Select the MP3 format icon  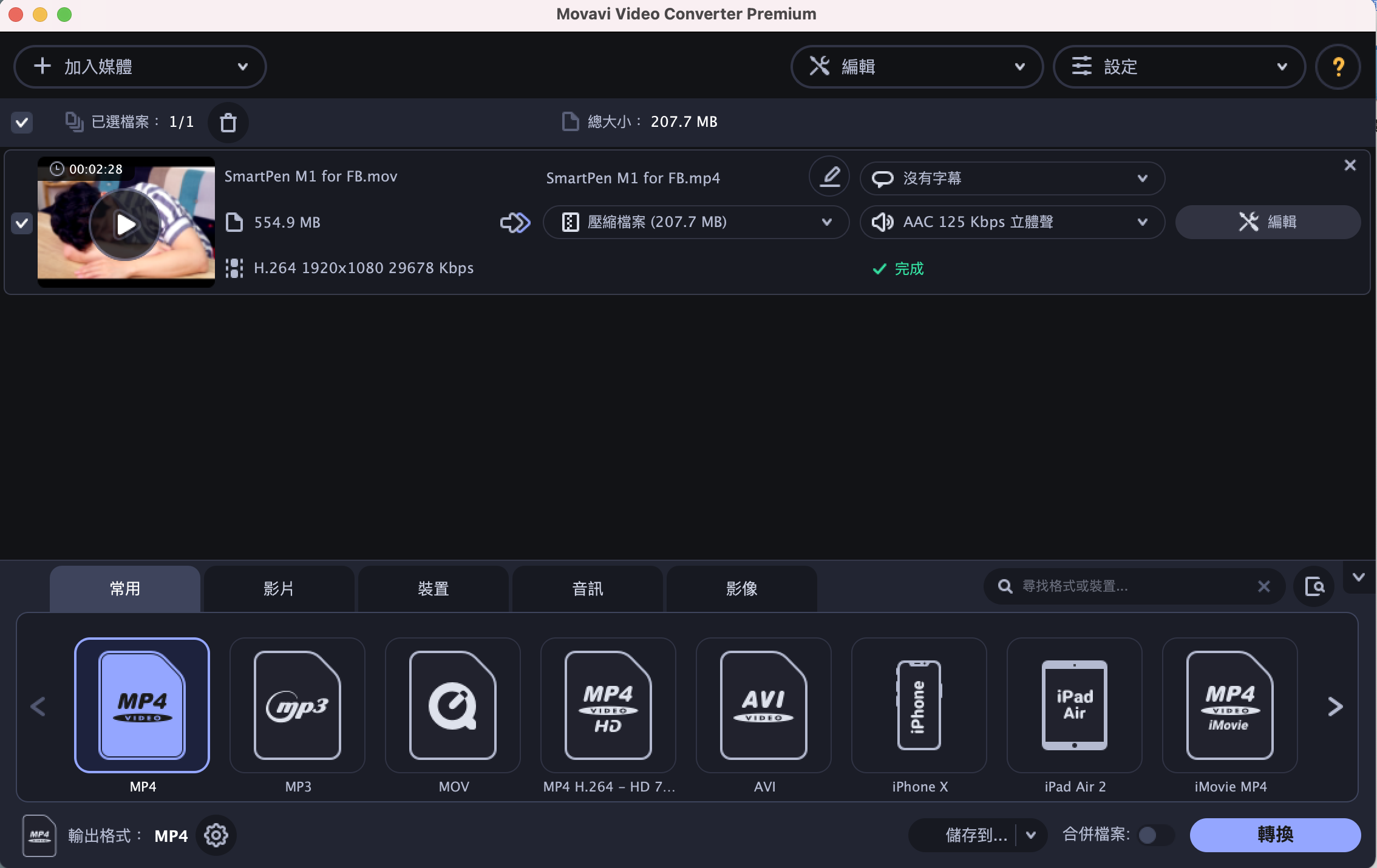(297, 705)
